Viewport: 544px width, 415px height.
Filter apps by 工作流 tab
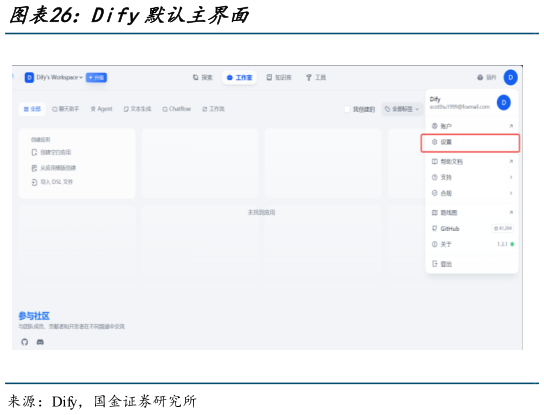pyautogui.click(x=213, y=109)
